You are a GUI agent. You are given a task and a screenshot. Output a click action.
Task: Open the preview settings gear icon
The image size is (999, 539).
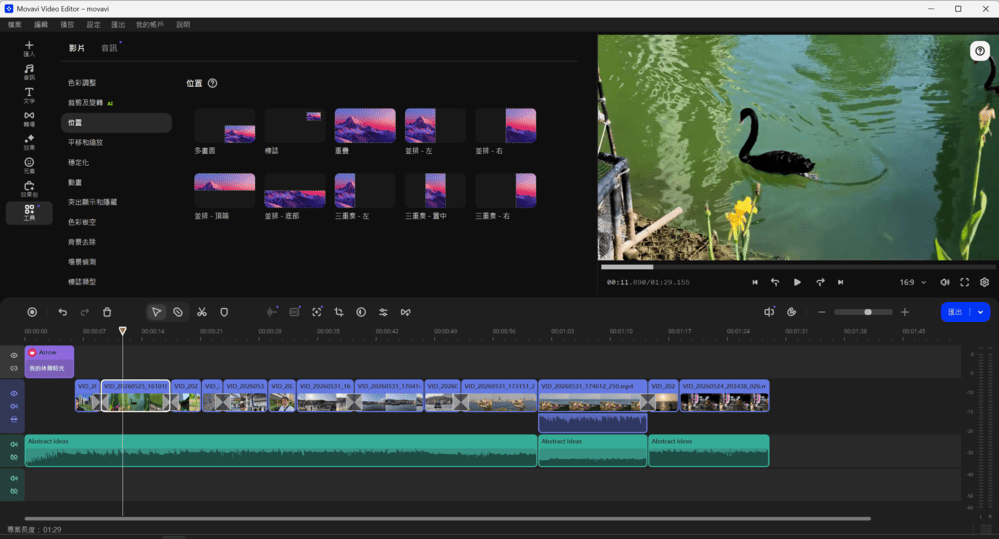[984, 282]
